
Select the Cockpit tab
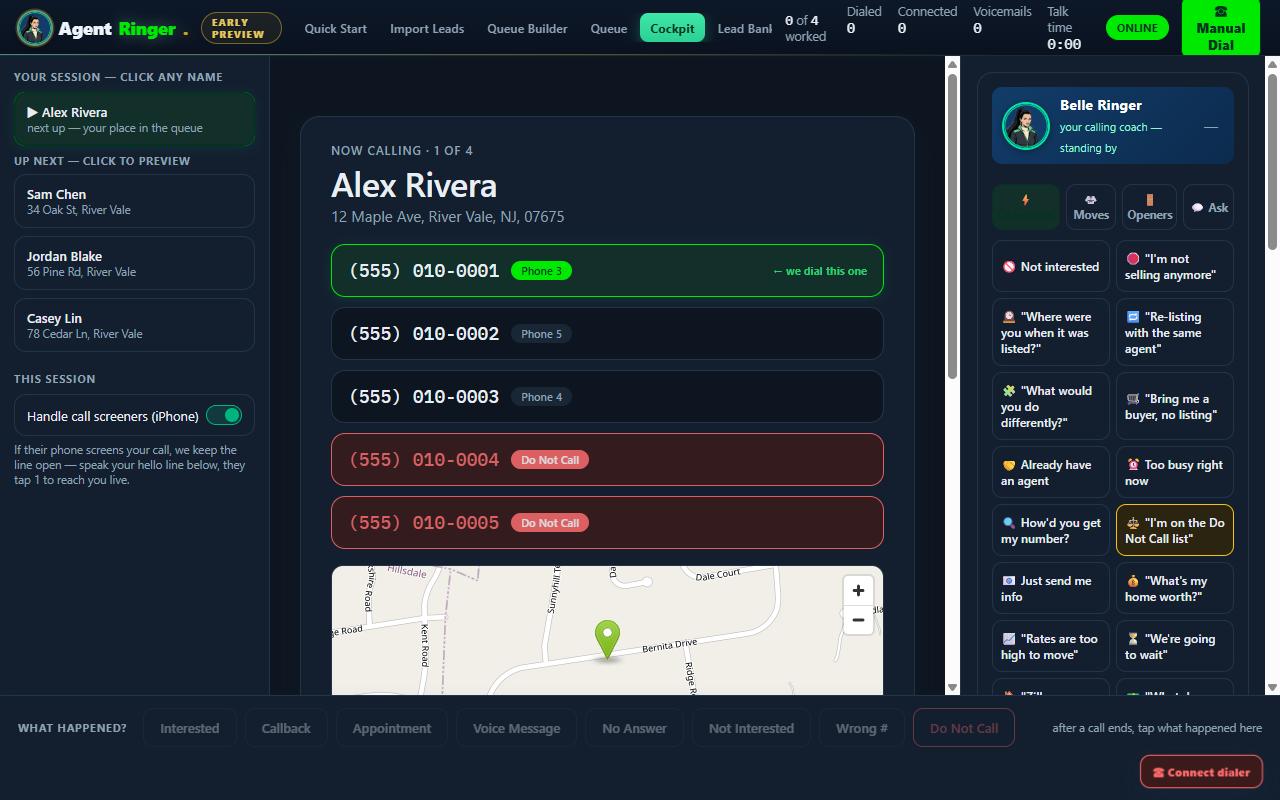pyautogui.click(x=672, y=28)
